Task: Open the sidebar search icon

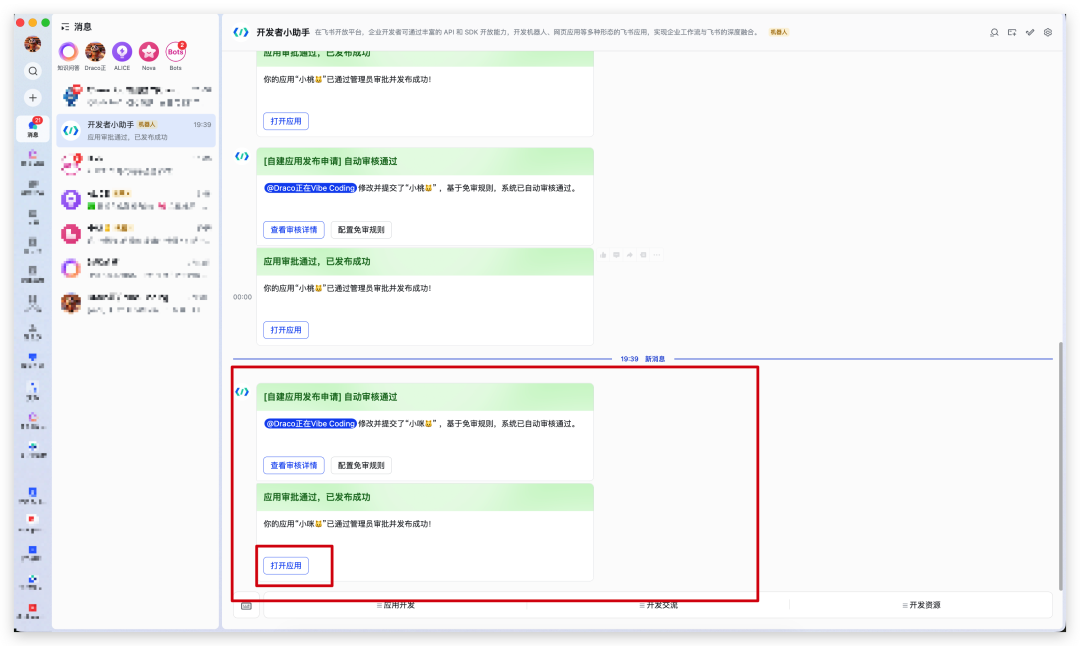Action: coord(33,71)
